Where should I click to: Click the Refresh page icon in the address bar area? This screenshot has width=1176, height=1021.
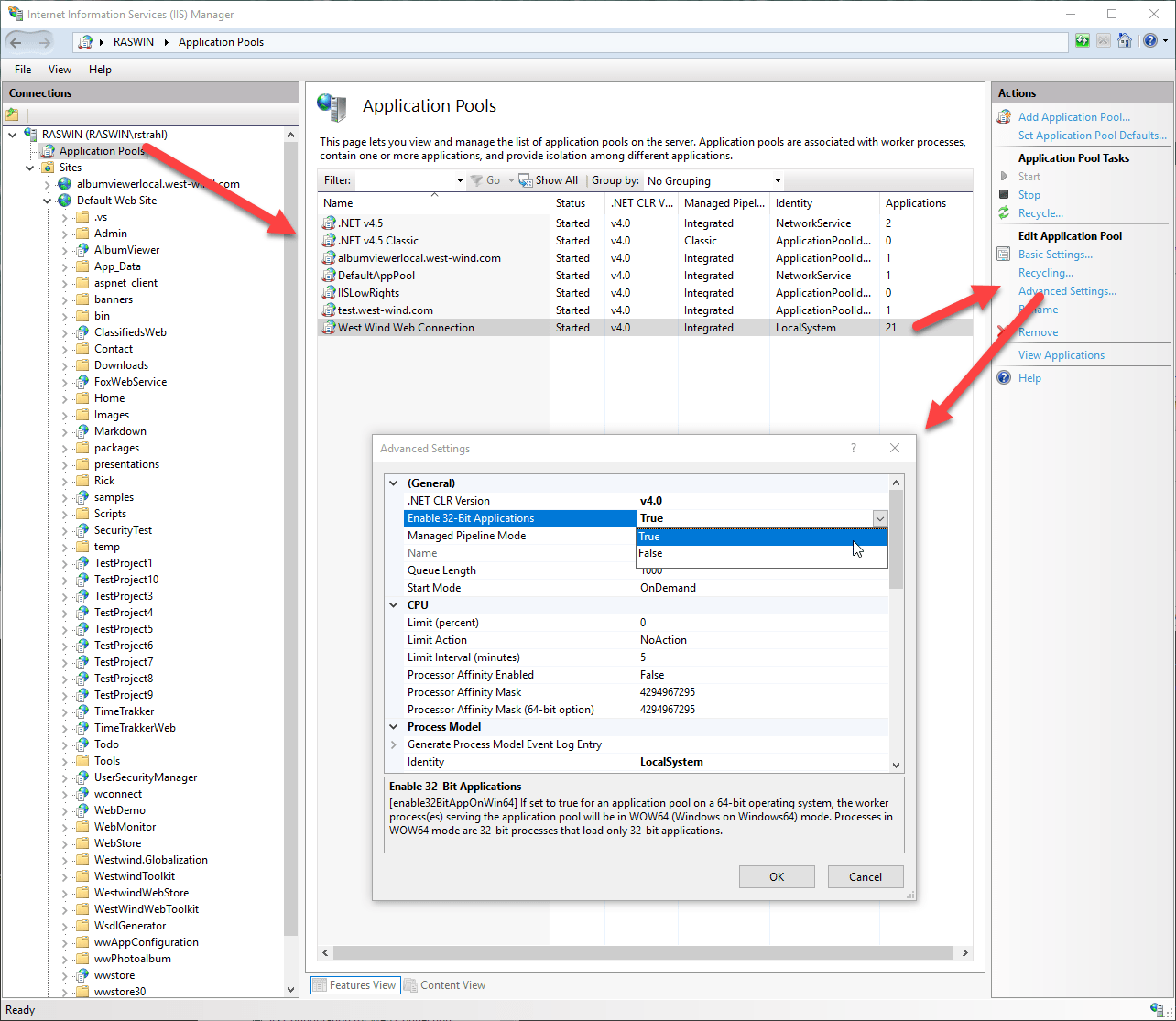point(1083,41)
